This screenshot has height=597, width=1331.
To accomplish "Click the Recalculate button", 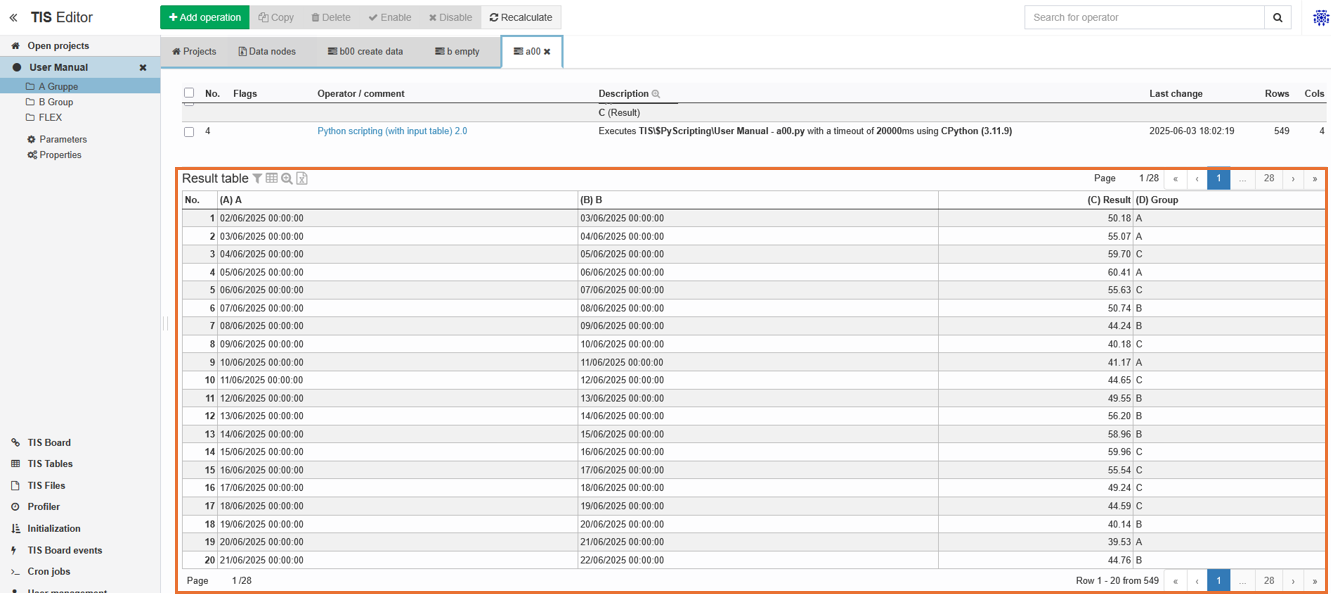I will point(521,17).
